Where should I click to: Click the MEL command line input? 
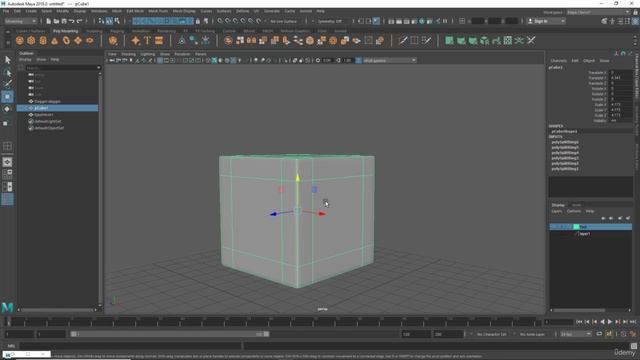131,346
